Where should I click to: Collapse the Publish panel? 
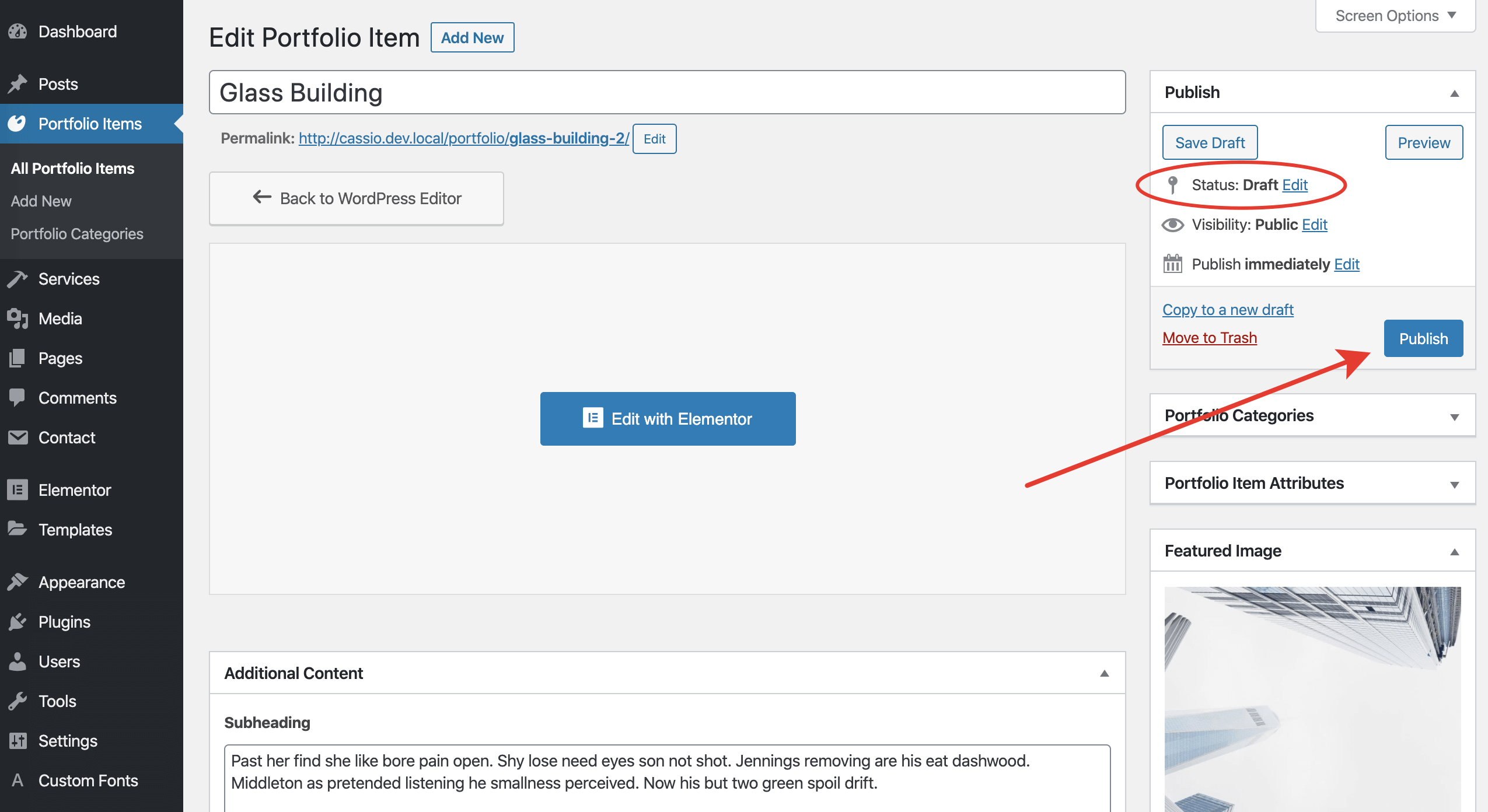(x=1454, y=93)
